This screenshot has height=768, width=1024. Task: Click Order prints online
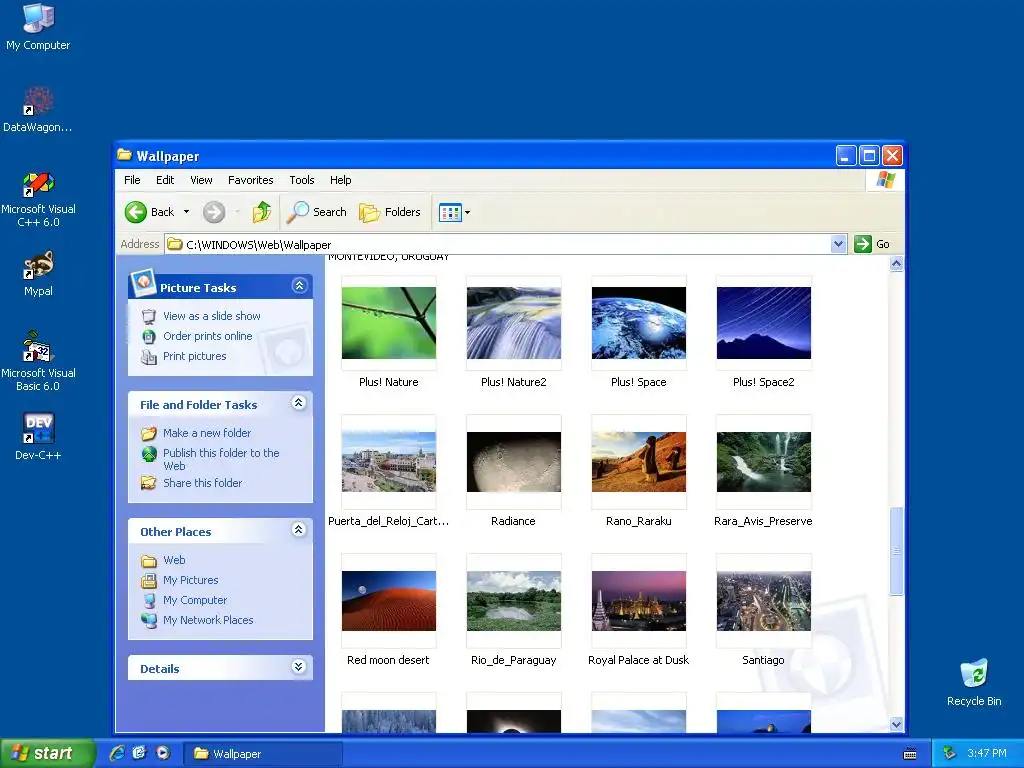point(208,336)
